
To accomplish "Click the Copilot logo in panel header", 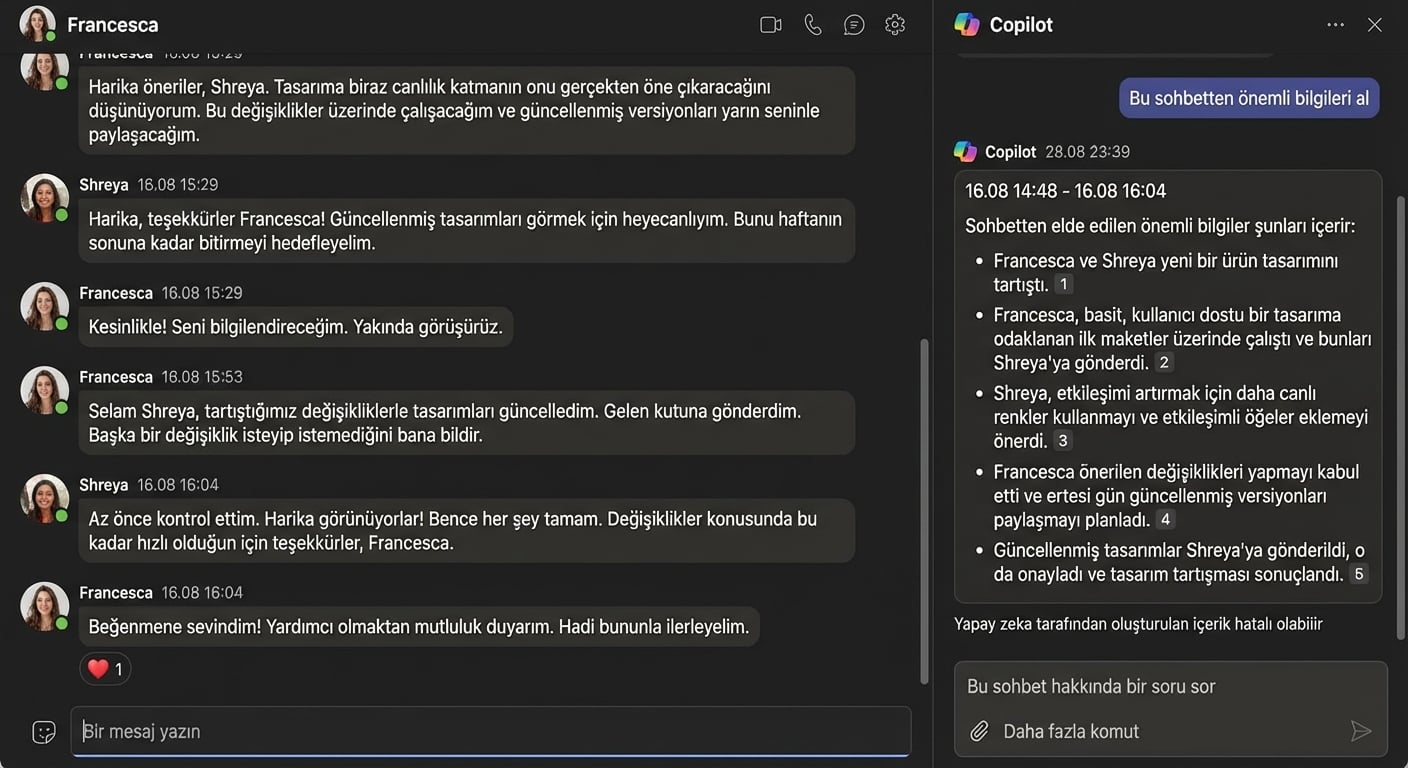I will 967,23.
